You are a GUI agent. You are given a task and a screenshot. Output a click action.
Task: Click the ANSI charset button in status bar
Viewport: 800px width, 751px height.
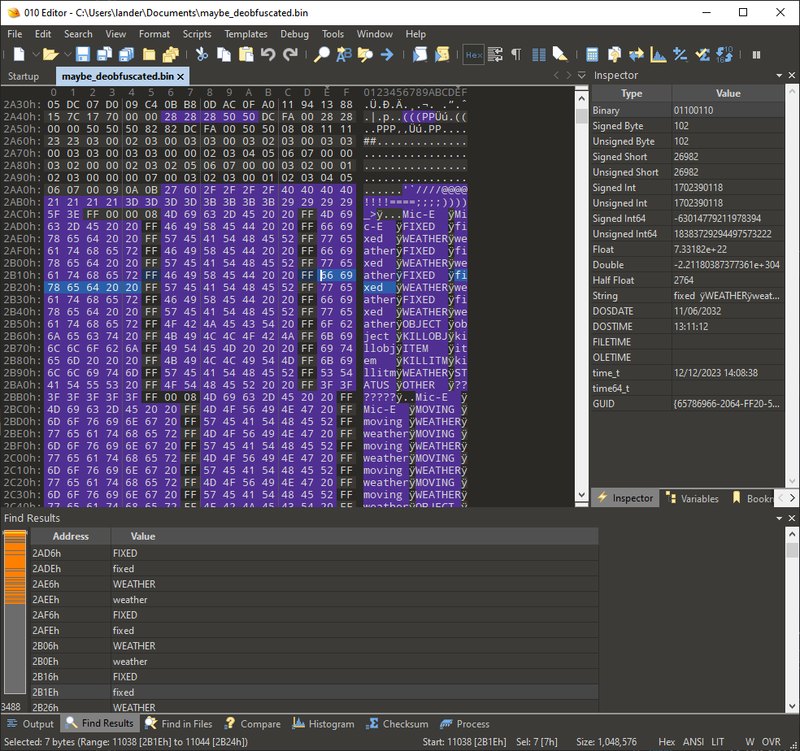point(693,741)
